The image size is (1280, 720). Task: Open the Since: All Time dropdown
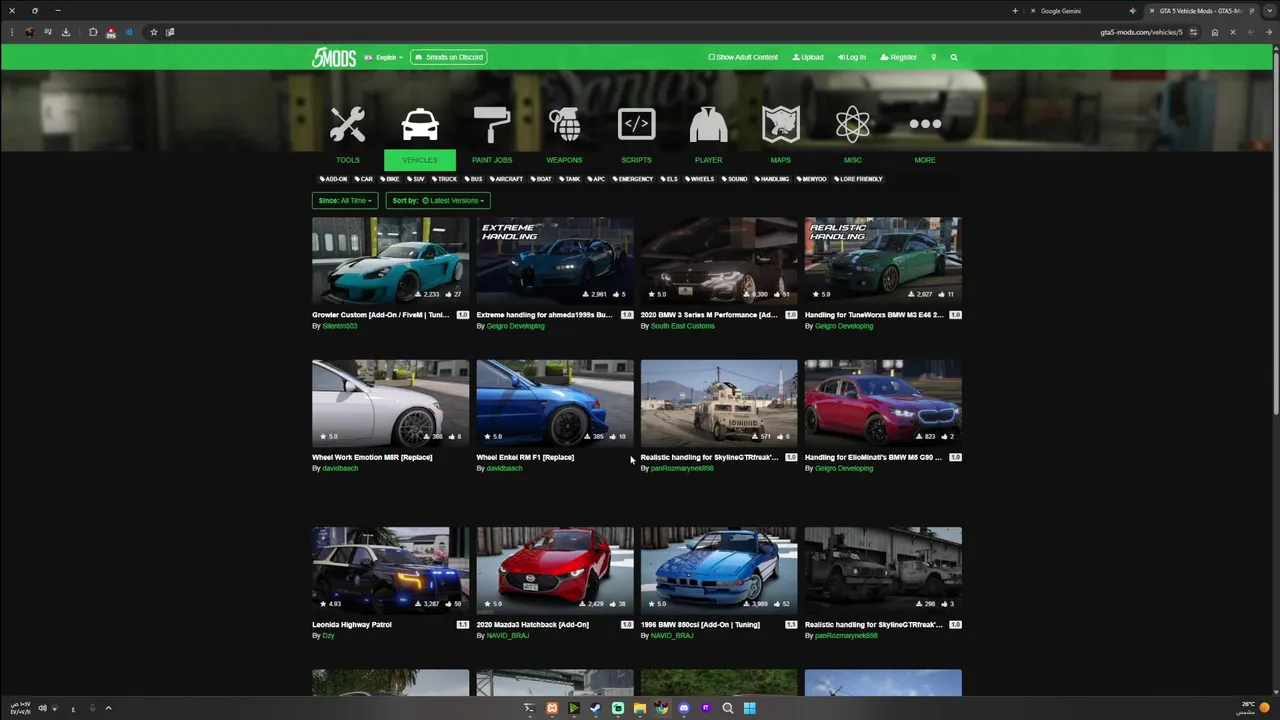click(x=345, y=200)
